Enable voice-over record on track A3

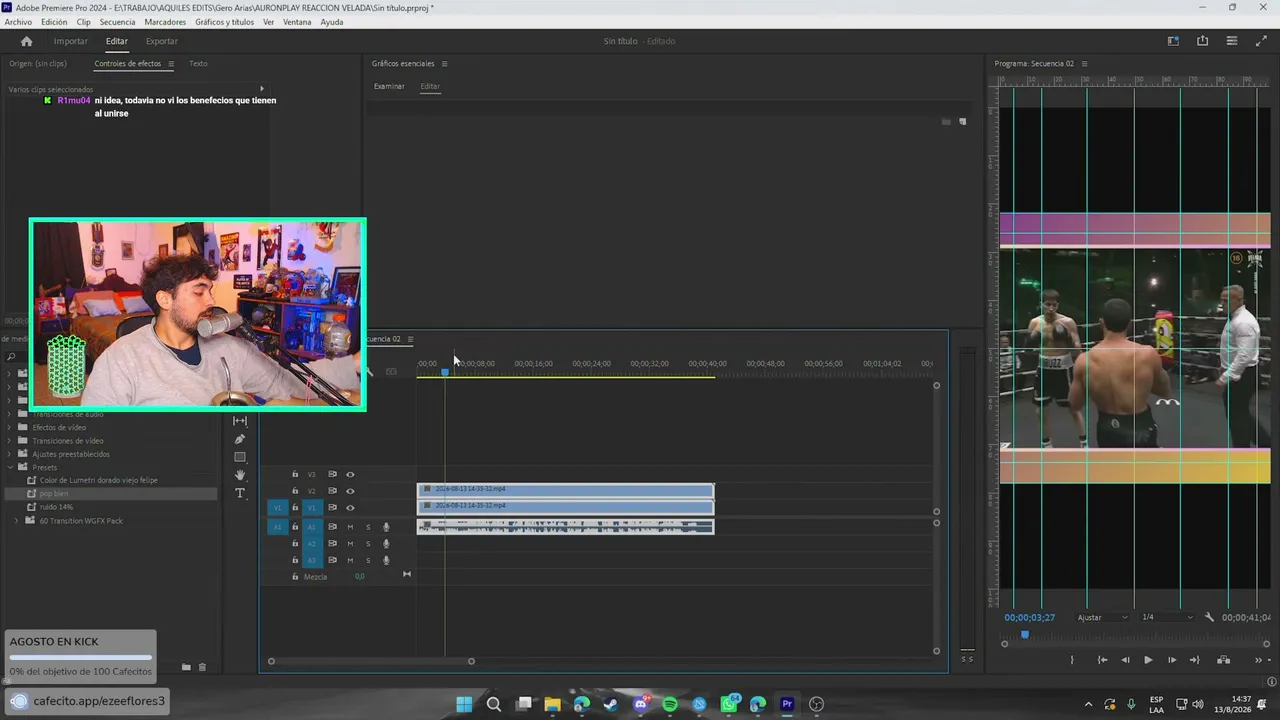click(386, 560)
